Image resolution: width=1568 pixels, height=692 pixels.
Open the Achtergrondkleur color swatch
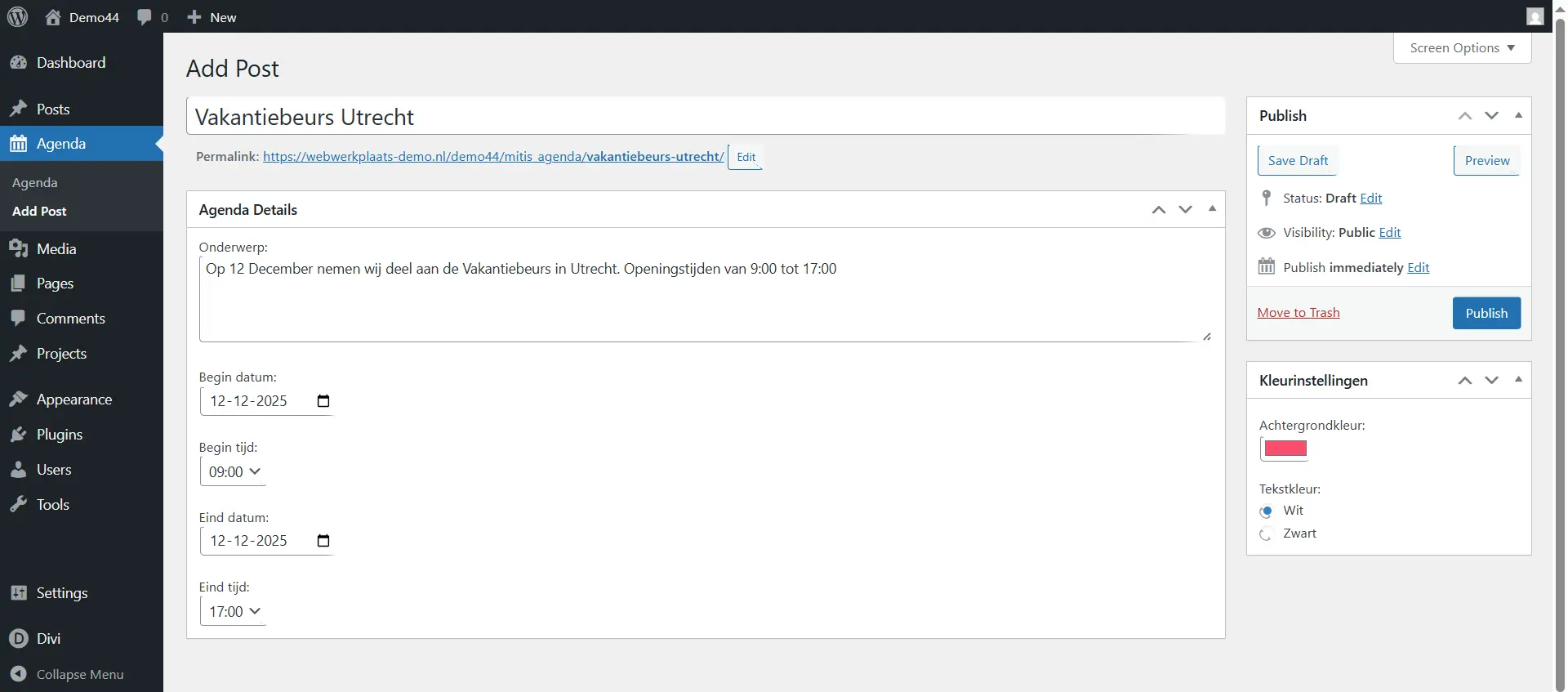coord(1285,449)
